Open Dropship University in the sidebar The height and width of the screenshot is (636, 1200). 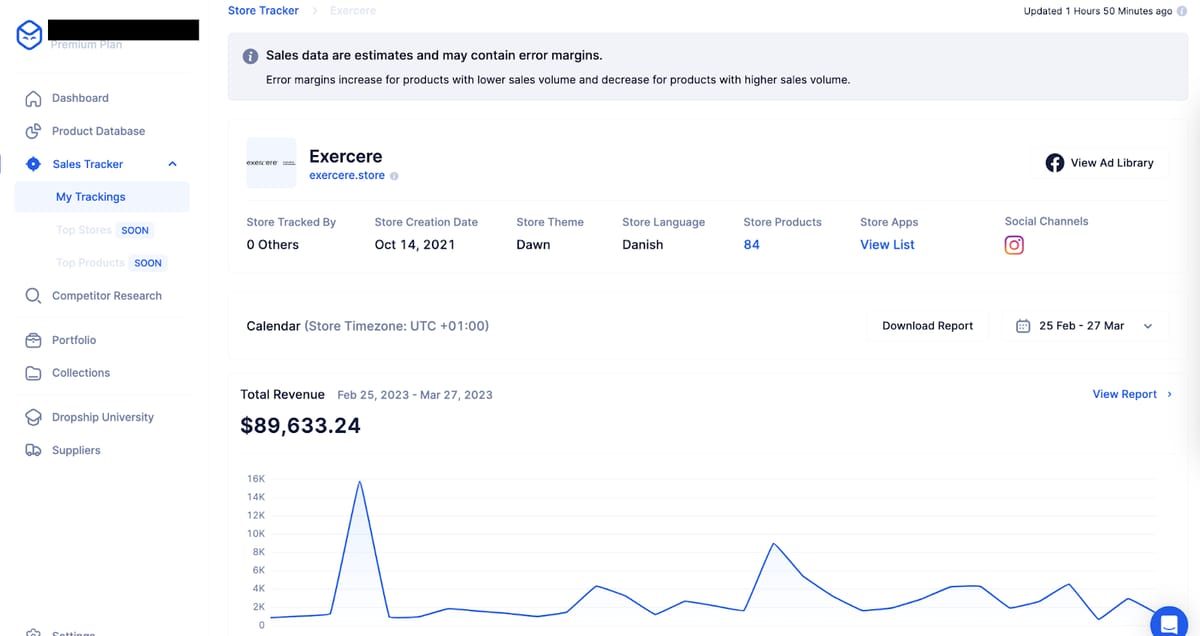tap(103, 417)
